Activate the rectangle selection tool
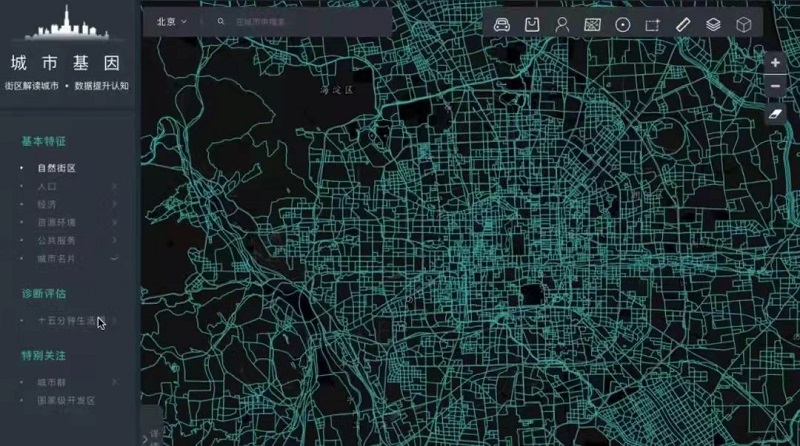This screenshot has height=446, width=800. [652, 24]
